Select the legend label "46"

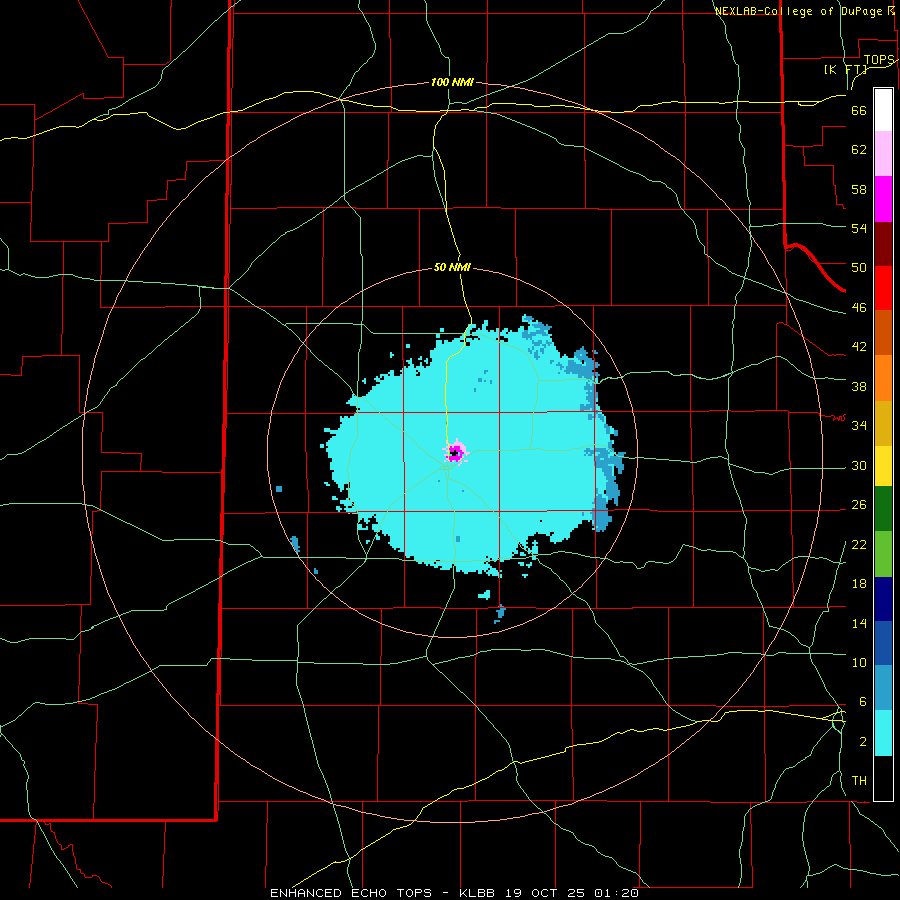pyautogui.click(x=859, y=307)
